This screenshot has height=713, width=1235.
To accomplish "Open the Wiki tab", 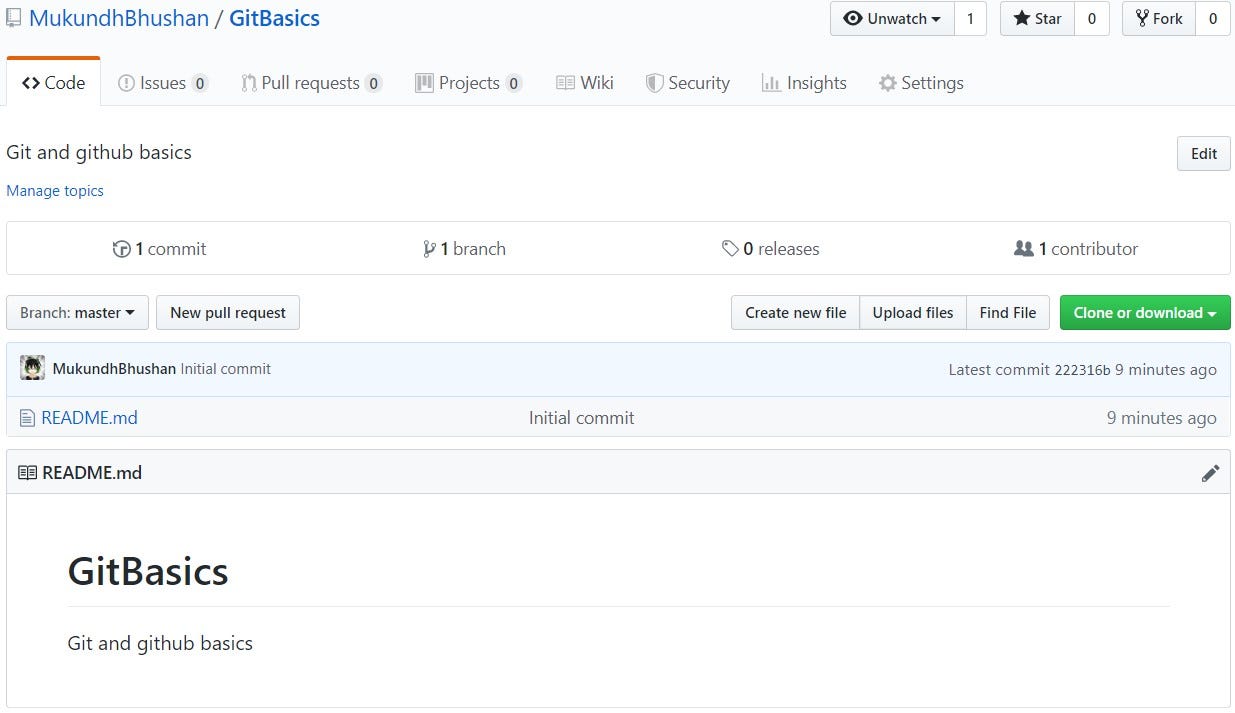I will [x=585, y=83].
